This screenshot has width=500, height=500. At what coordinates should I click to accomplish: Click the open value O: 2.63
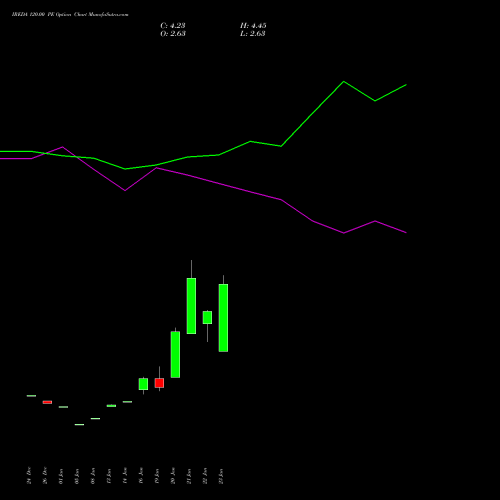(x=173, y=34)
